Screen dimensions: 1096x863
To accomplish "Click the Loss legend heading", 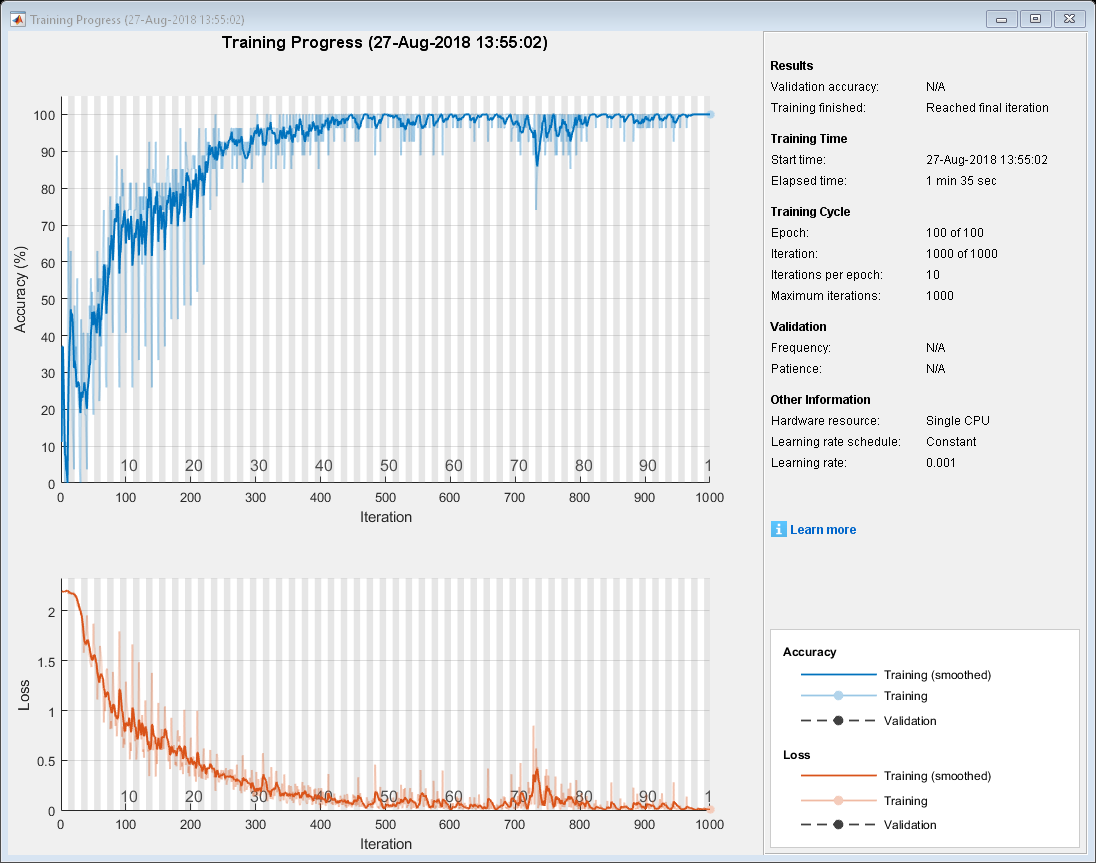I will tap(796, 755).
